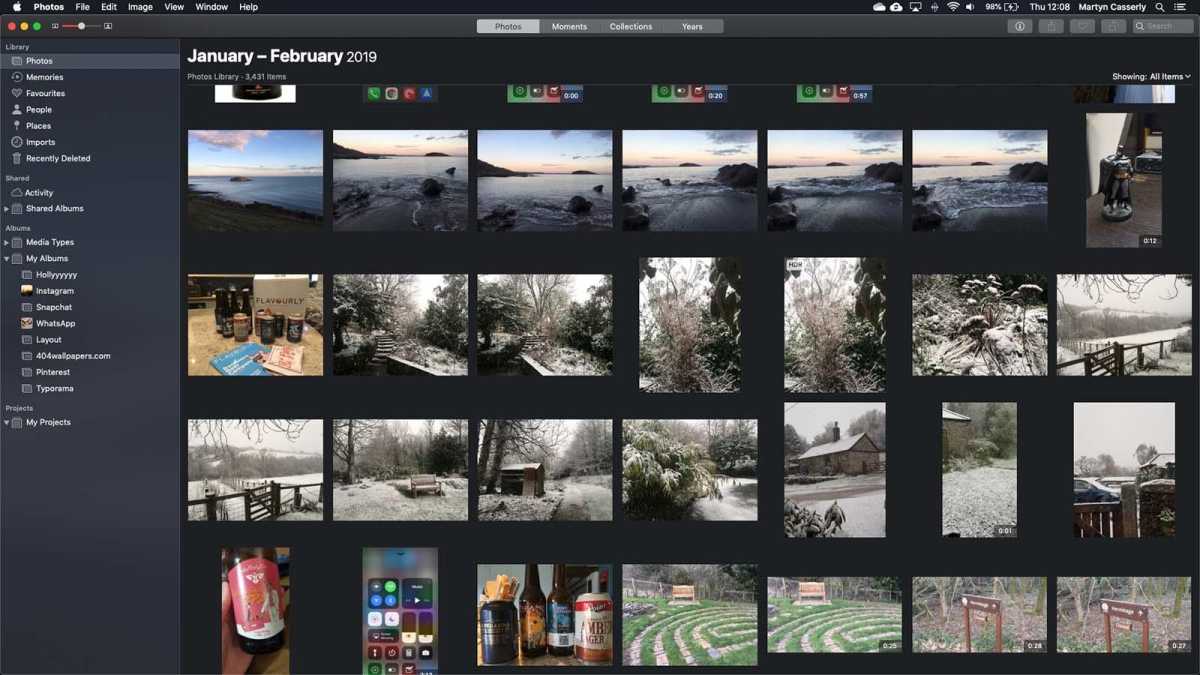
Task: Select the 0:25 grass labyrinth video thumbnail
Action: pyautogui.click(x=835, y=615)
